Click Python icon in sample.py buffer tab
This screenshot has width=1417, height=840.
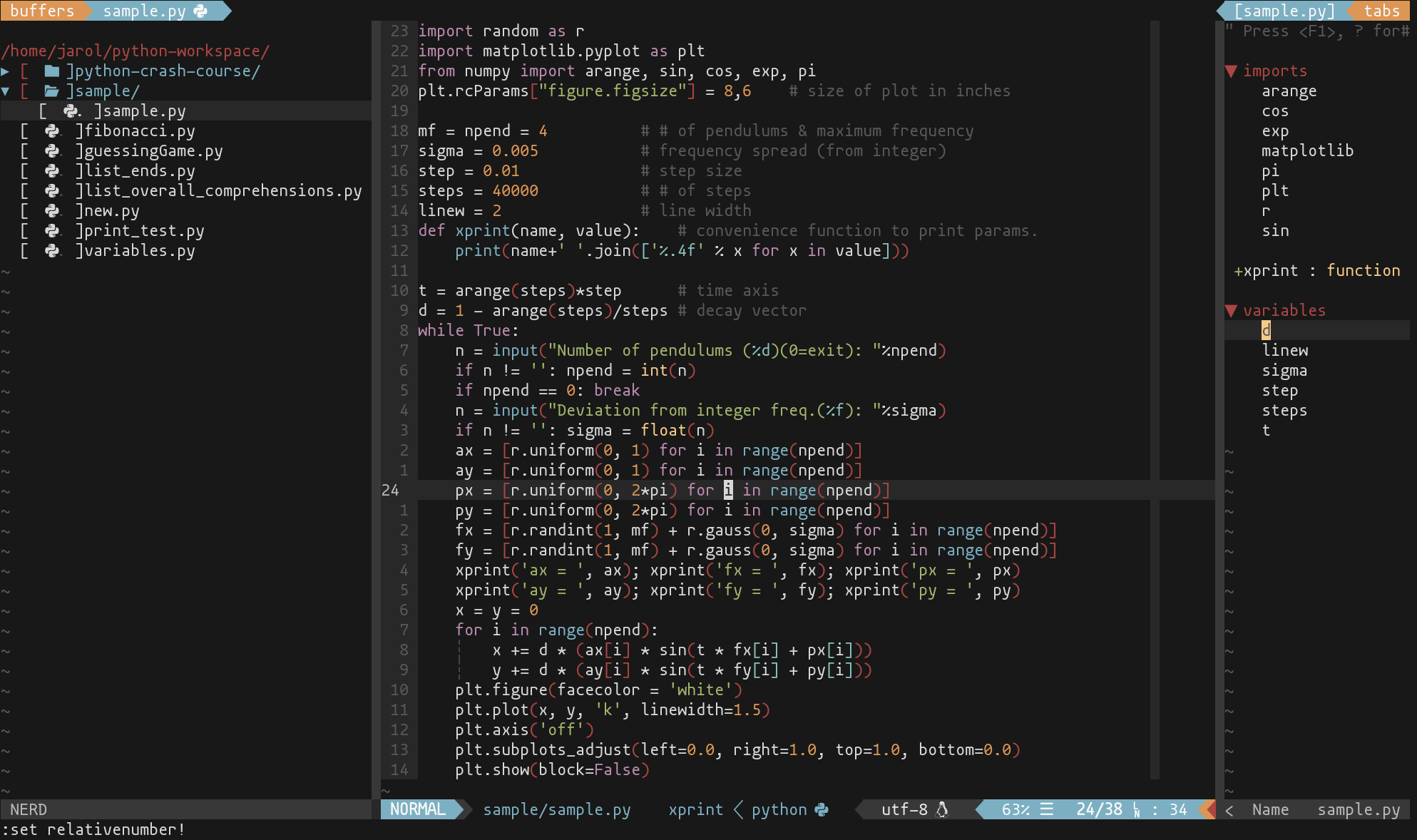201,11
